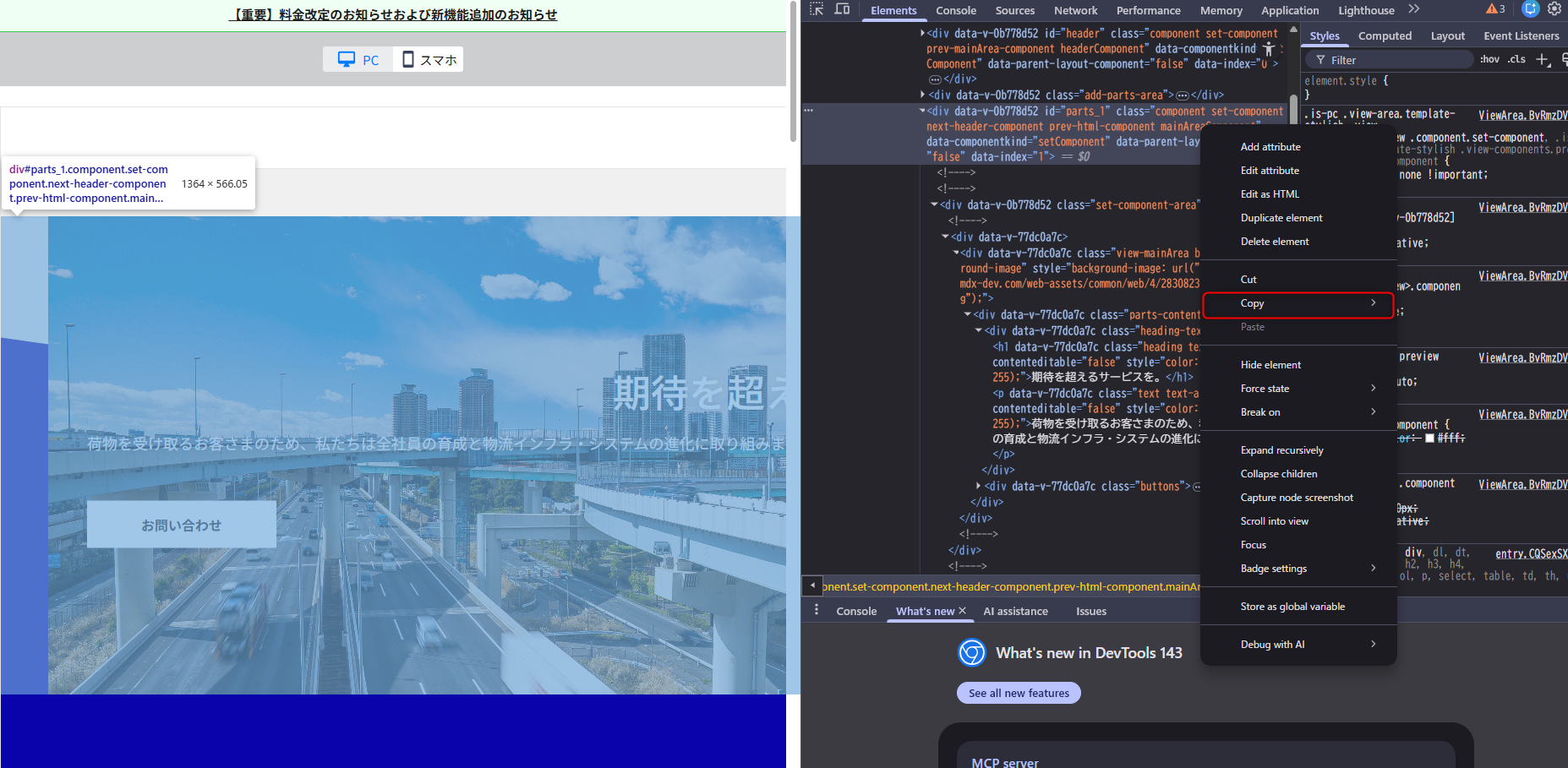
Task: Click the new style rule plus icon
Action: tap(1542, 59)
